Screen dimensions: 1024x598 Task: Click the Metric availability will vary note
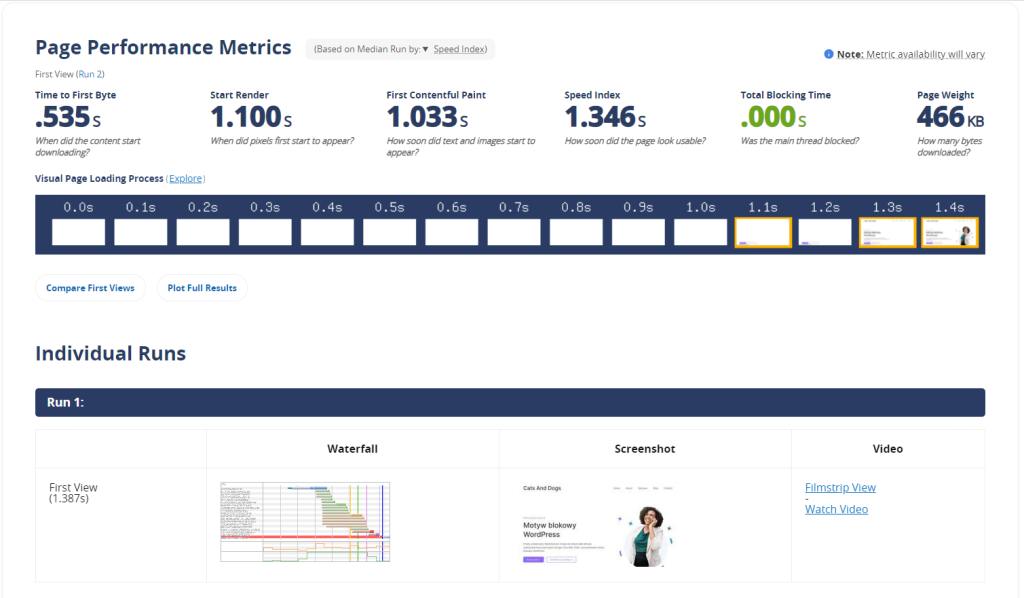(925, 54)
